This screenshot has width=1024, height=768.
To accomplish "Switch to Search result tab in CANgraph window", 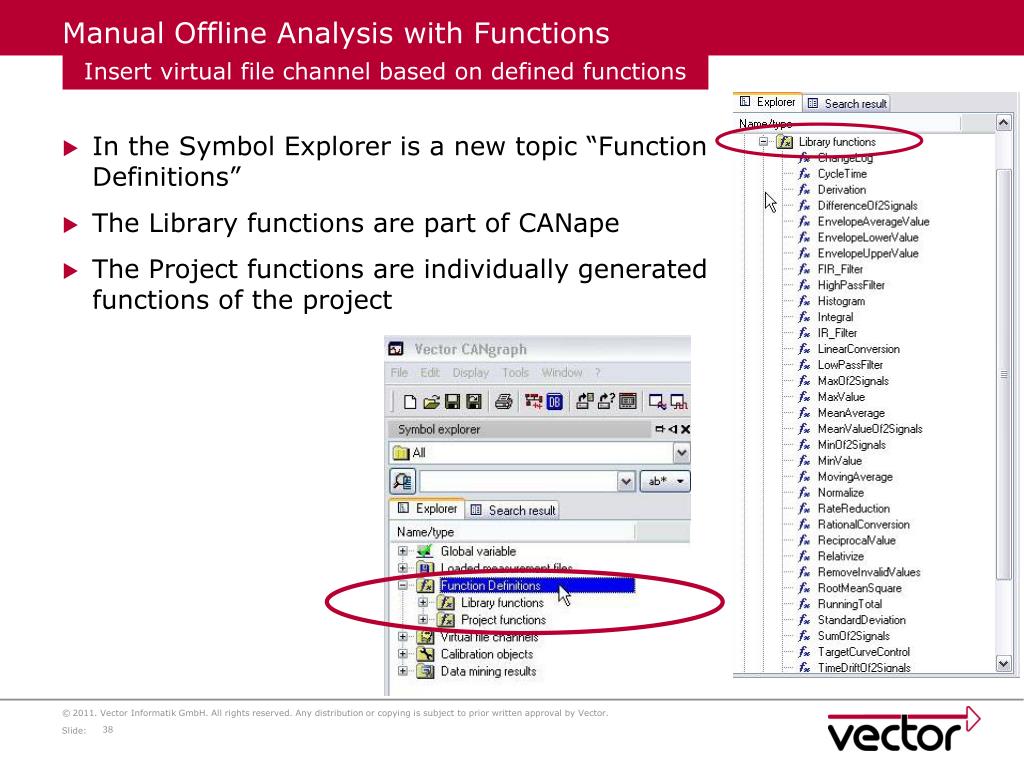I will click(513, 510).
